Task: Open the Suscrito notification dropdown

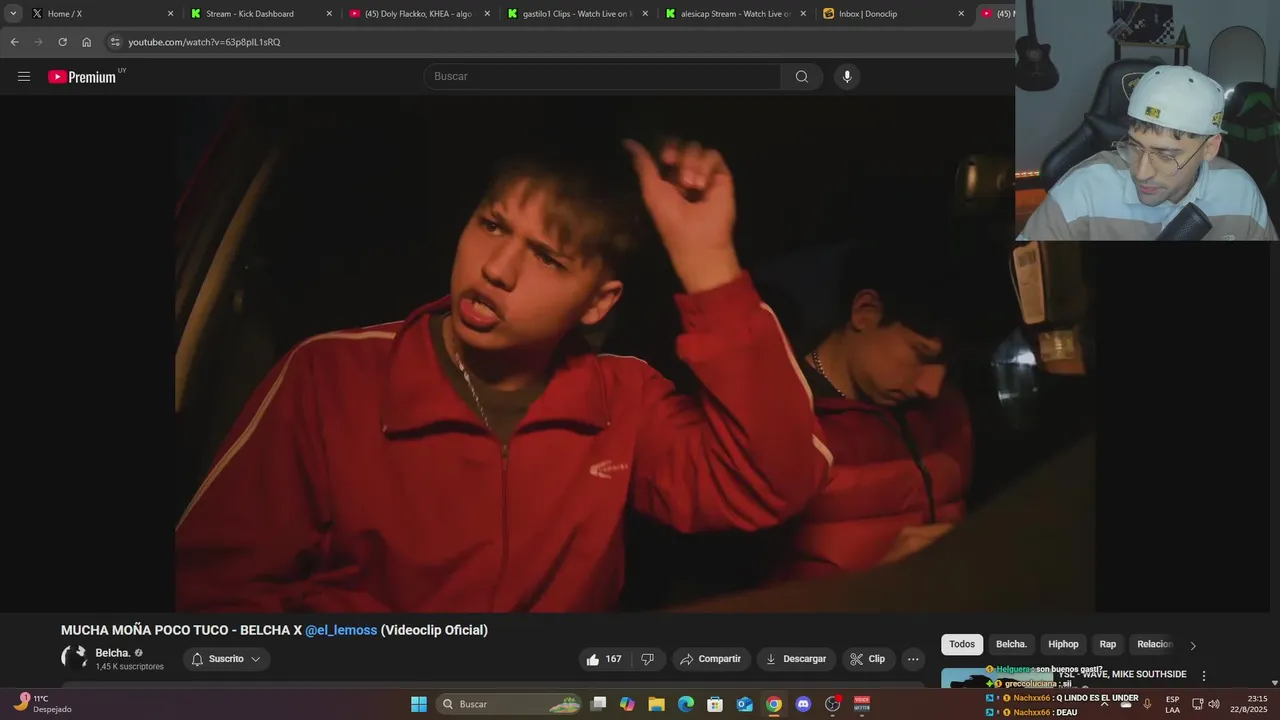Action: [226, 659]
